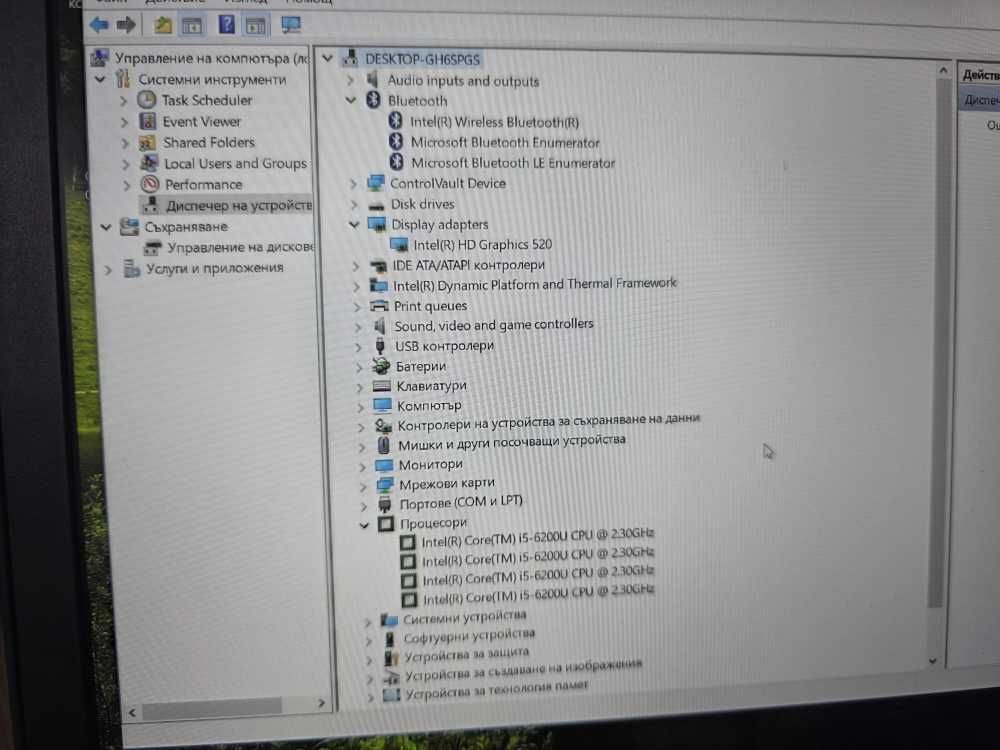1000x750 pixels.
Task: Expand the Audio inputs and outputs node
Action: [x=349, y=80]
